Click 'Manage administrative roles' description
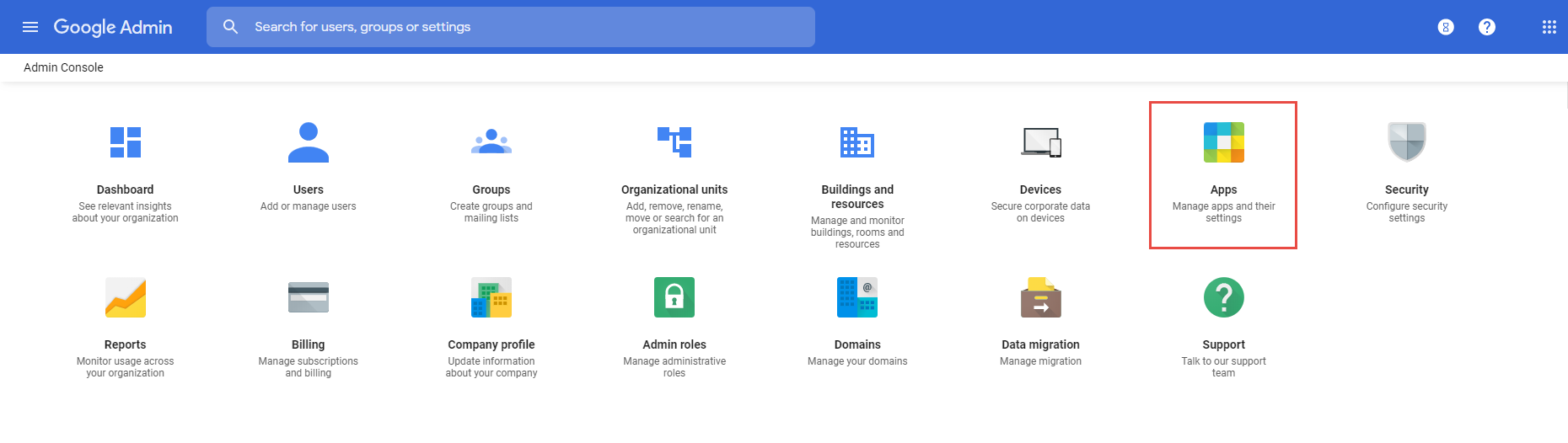Screen dimensions: 1568x443 674,367
